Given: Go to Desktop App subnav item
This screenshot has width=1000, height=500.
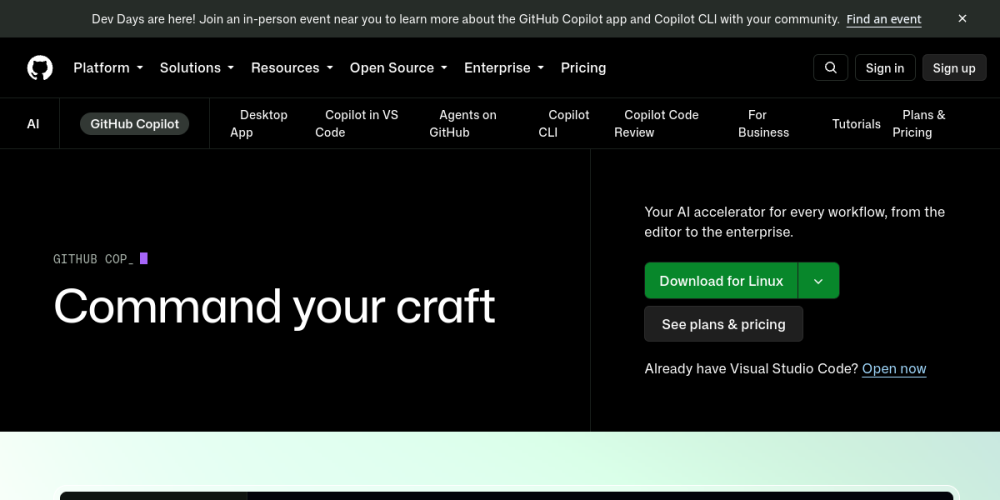Looking at the screenshot, I should pyautogui.click(x=259, y=124).
